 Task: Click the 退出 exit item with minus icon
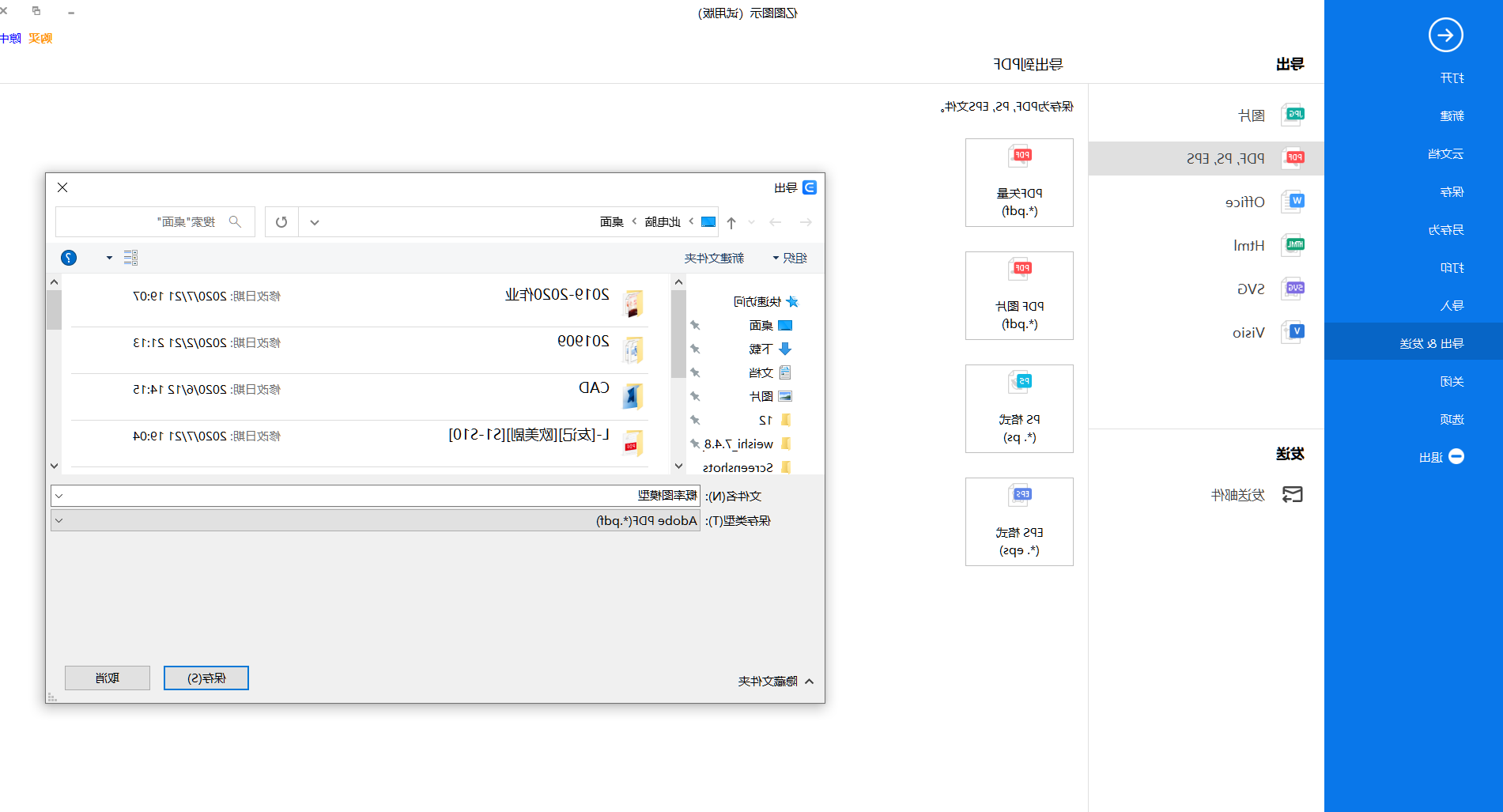1441,457
